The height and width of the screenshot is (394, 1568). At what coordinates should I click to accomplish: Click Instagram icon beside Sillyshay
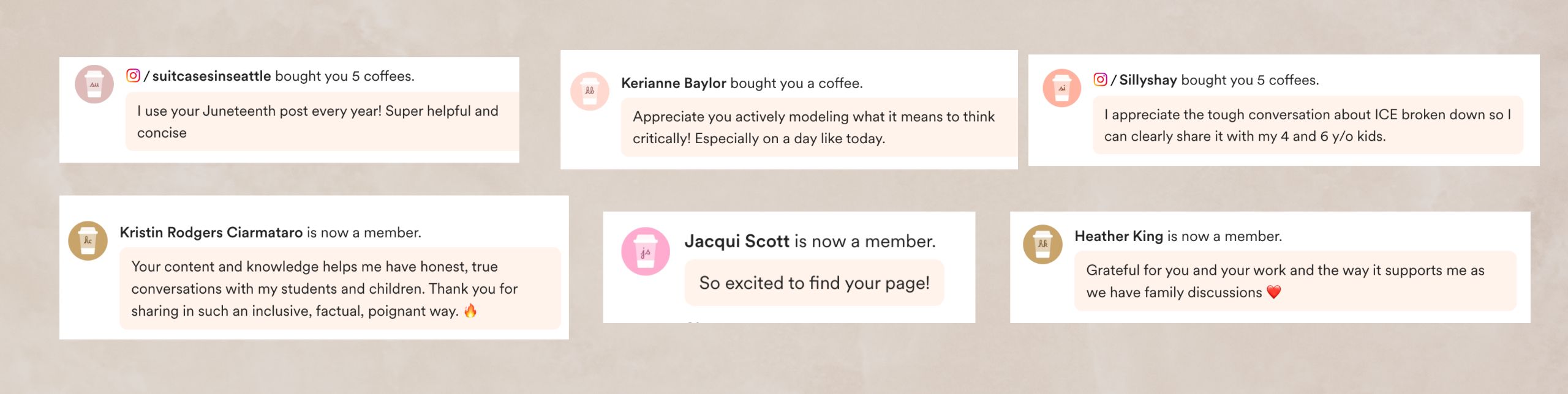pos(1100,80)
